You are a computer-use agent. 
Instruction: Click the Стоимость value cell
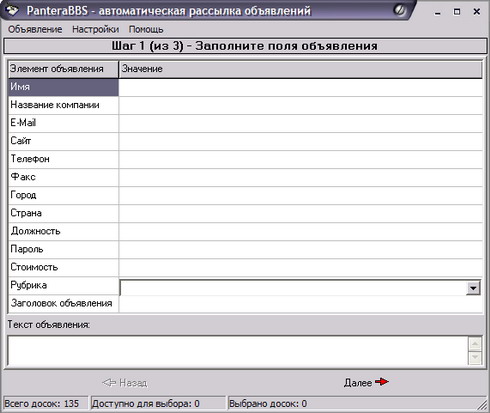click(301, 267)
